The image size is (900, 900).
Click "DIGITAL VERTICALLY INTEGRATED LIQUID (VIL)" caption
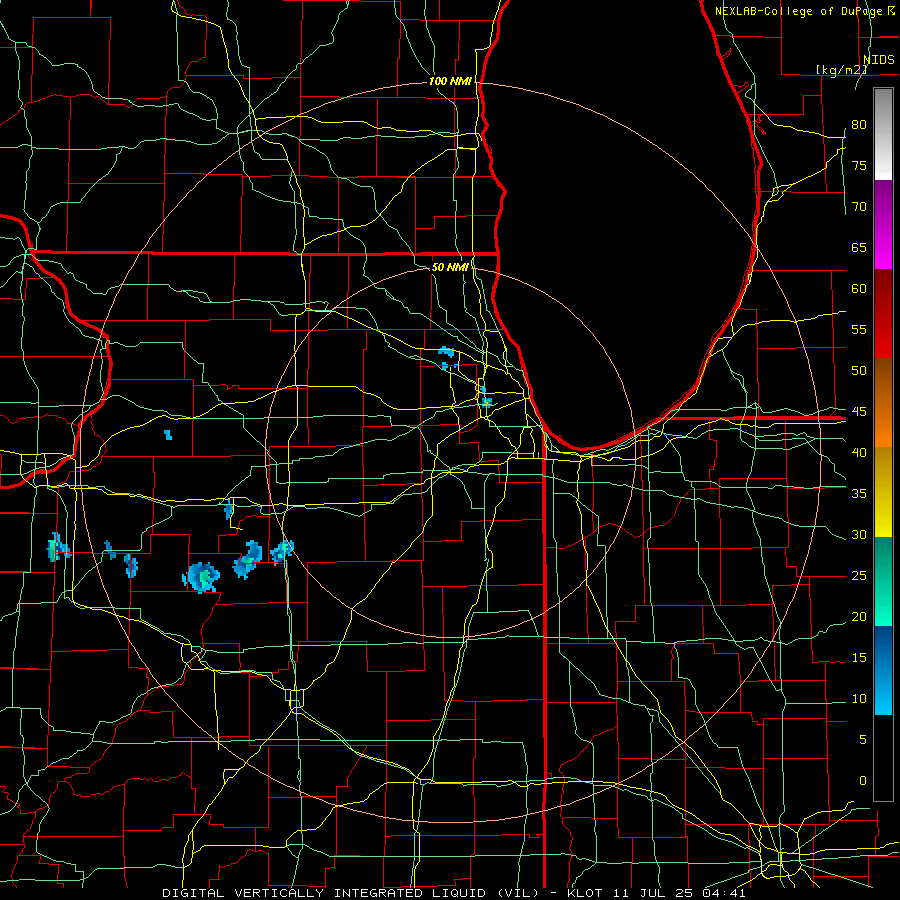tap(350, 893)
